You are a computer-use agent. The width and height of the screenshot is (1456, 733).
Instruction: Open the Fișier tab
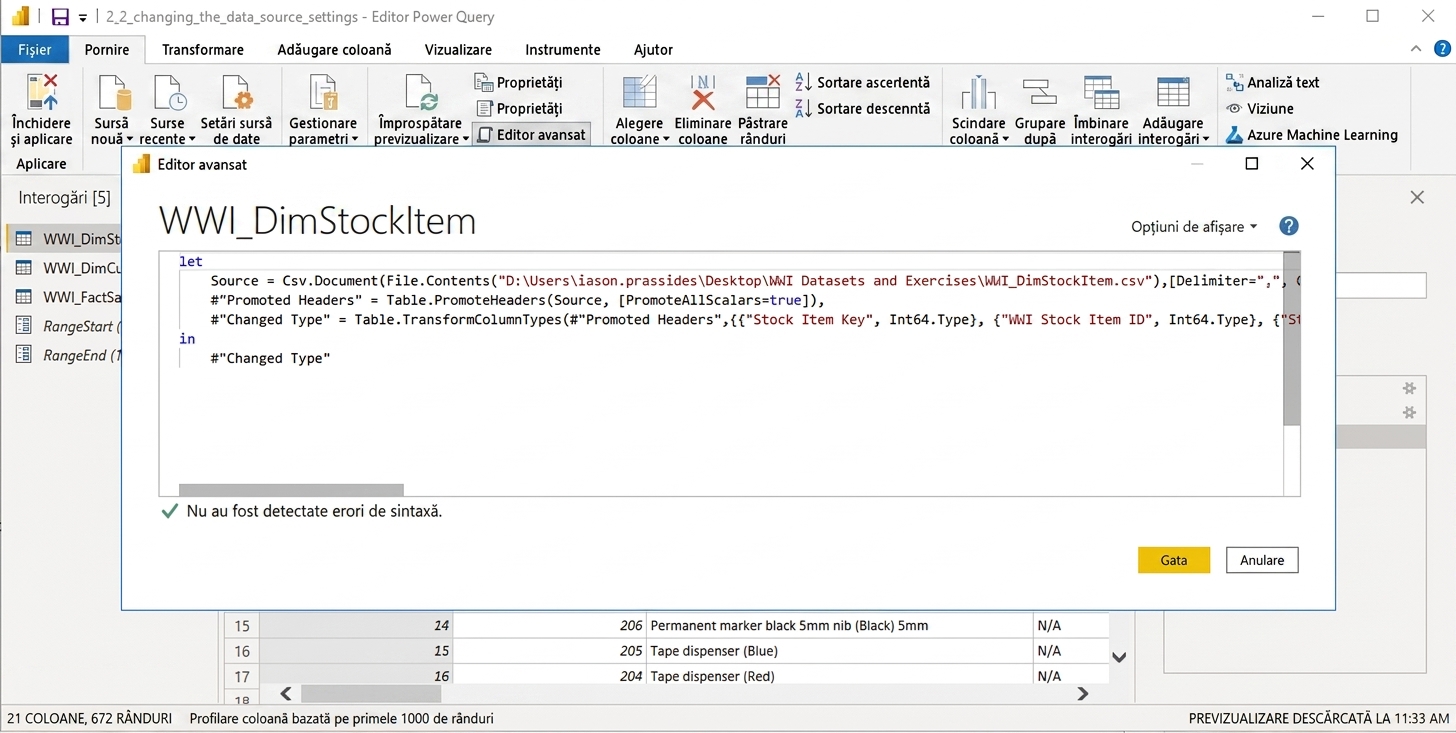pos(35,50)
